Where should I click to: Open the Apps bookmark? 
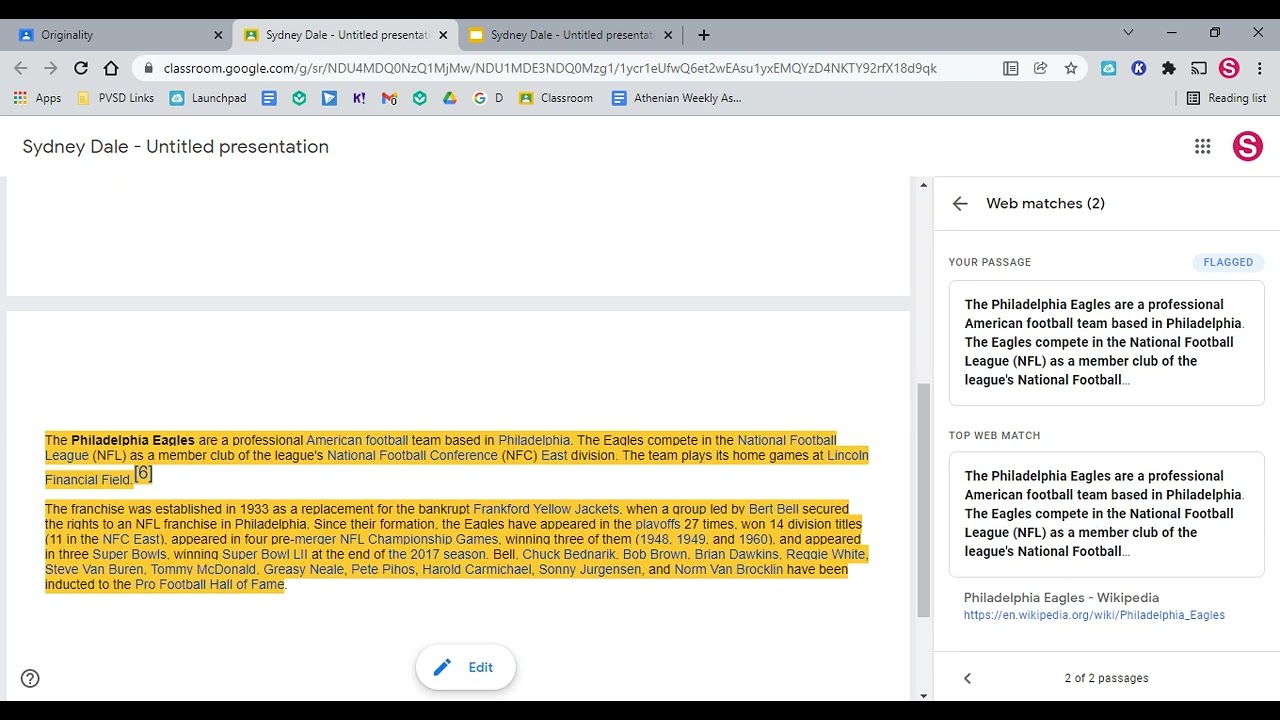[38, 98]
